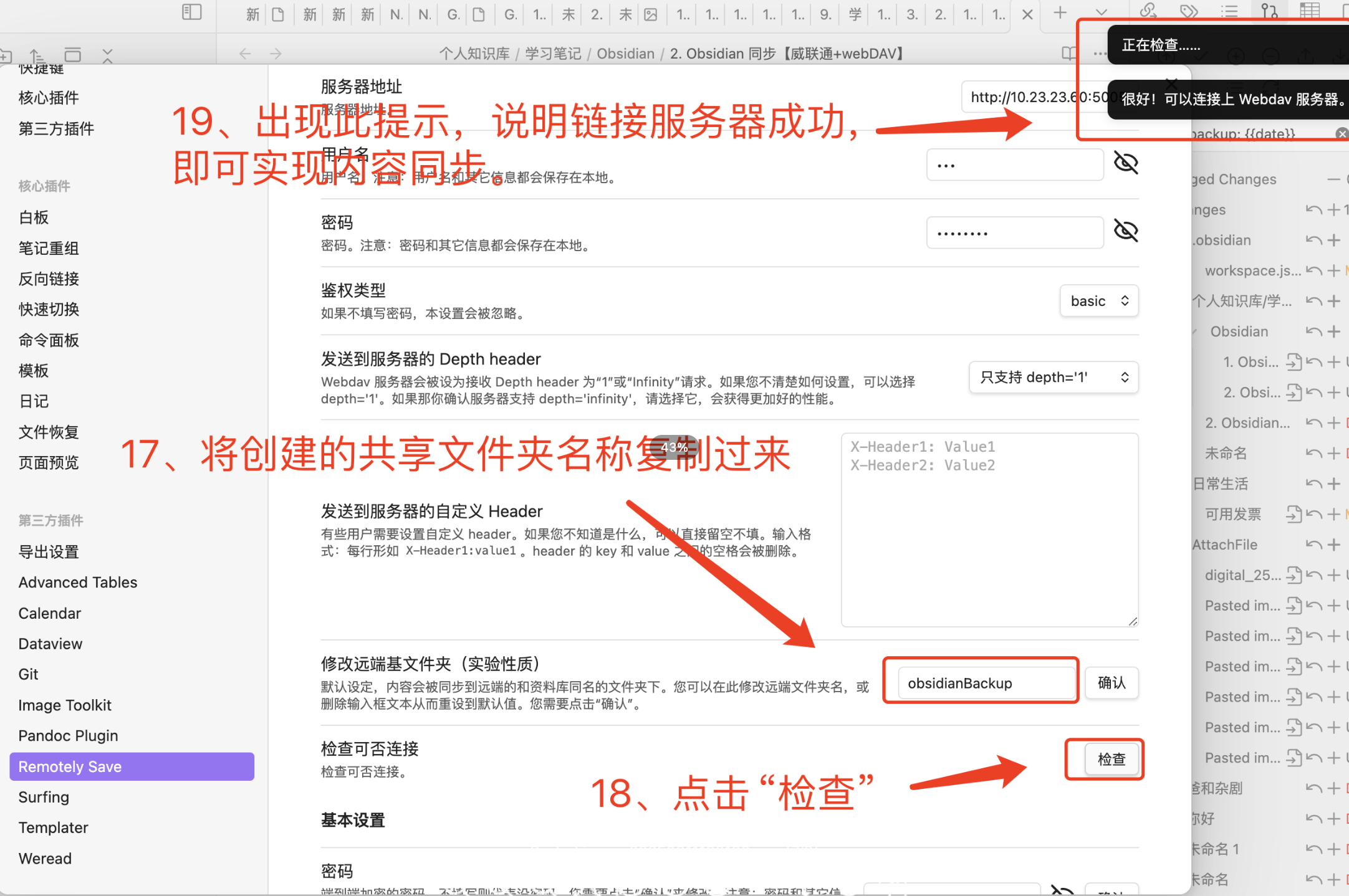The image size is (1349, 896).
Task: Toggle password visibility eye icon
Action: (1126, 232)
